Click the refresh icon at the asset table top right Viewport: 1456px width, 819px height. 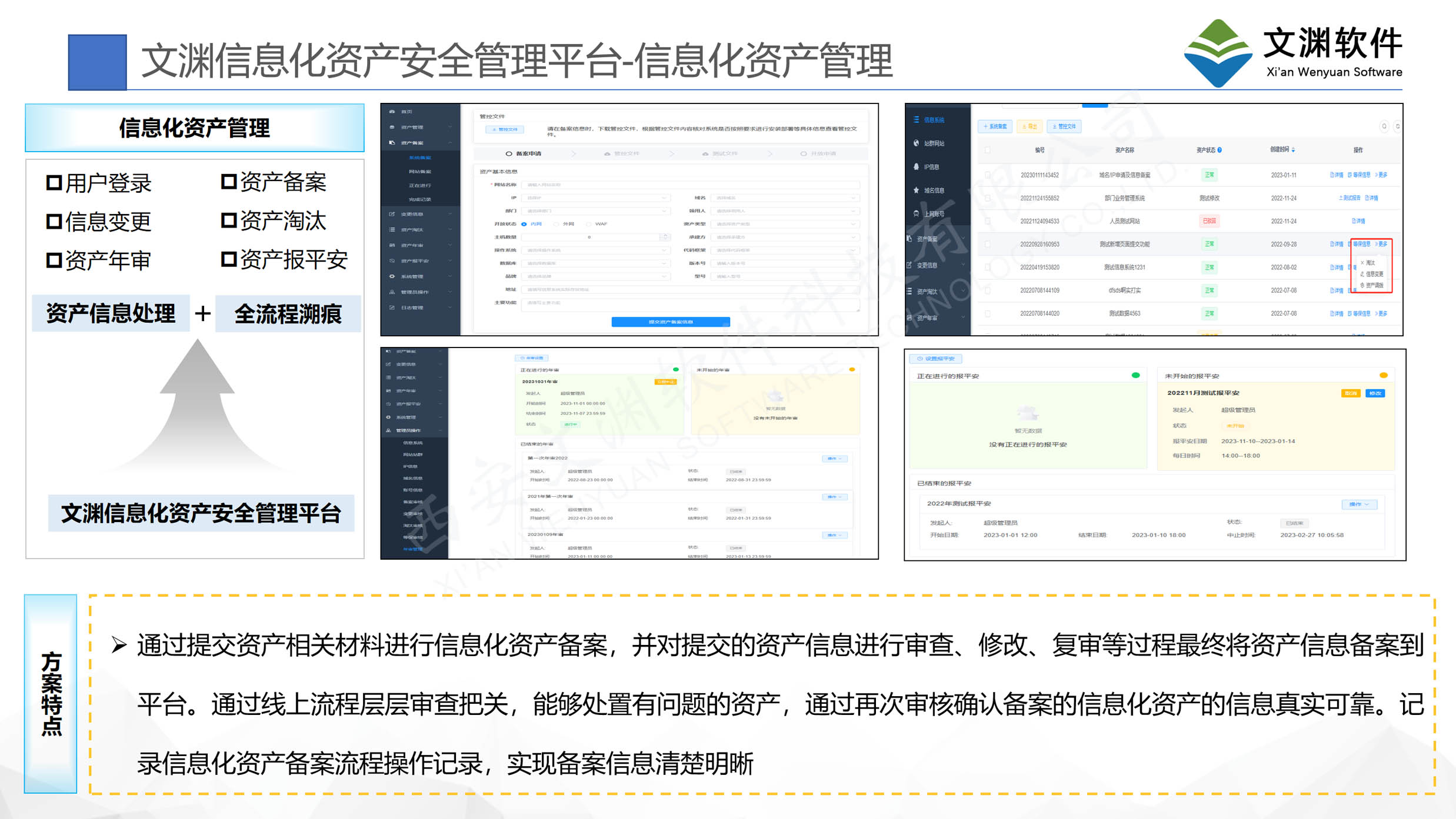(1398, 126)
